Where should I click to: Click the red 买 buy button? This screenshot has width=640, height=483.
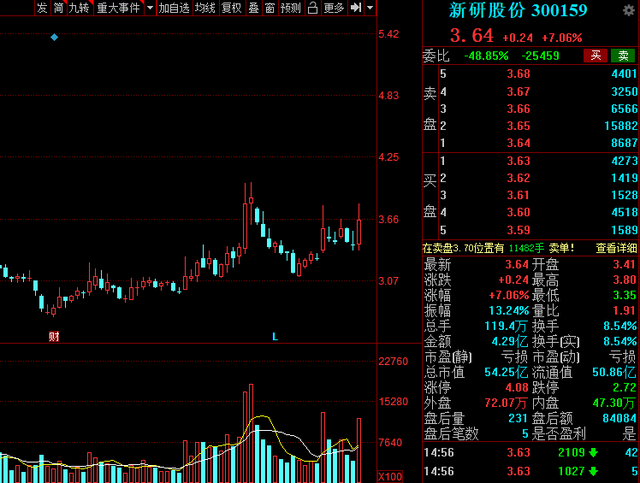click(x=596, y=56)
